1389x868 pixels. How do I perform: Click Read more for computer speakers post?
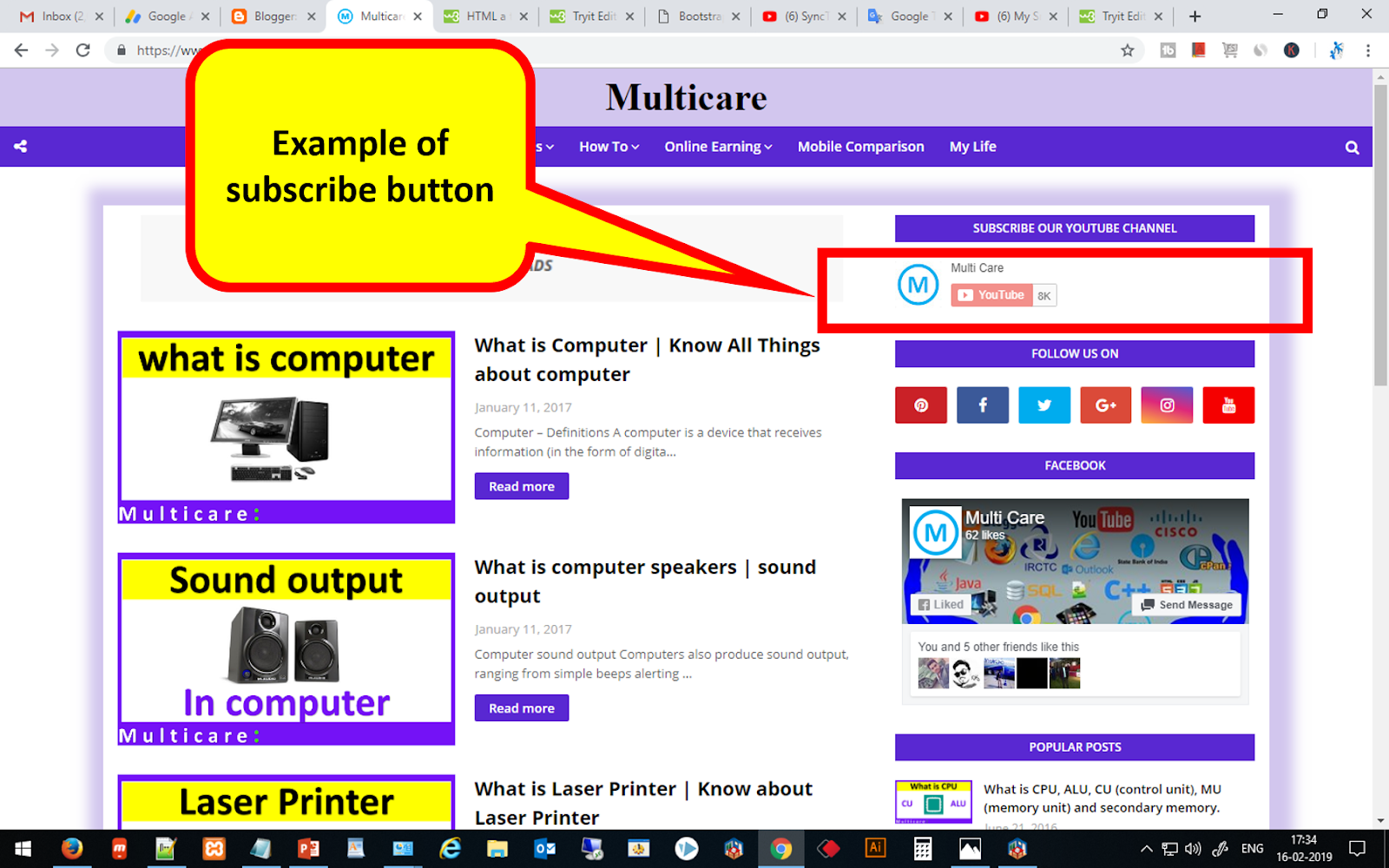pyautogui.click(x=522, y=708)
